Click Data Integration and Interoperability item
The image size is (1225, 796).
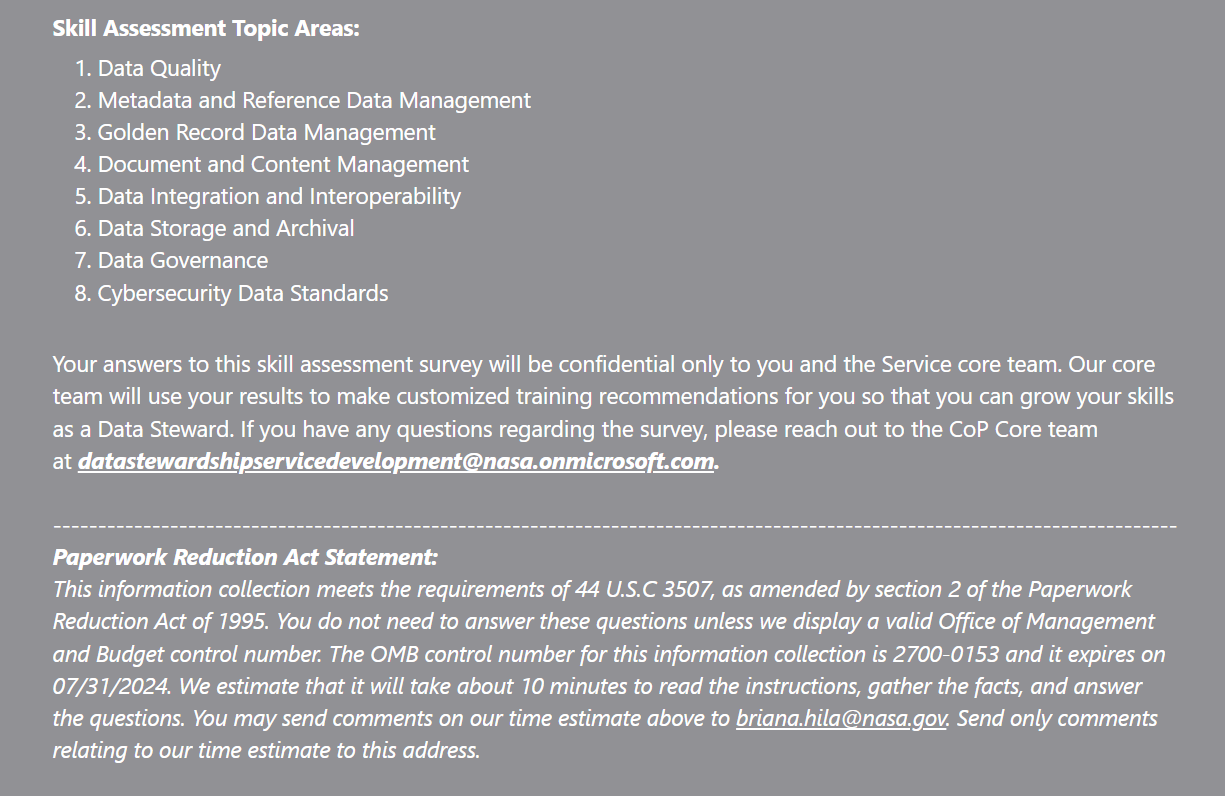[279, 197]
